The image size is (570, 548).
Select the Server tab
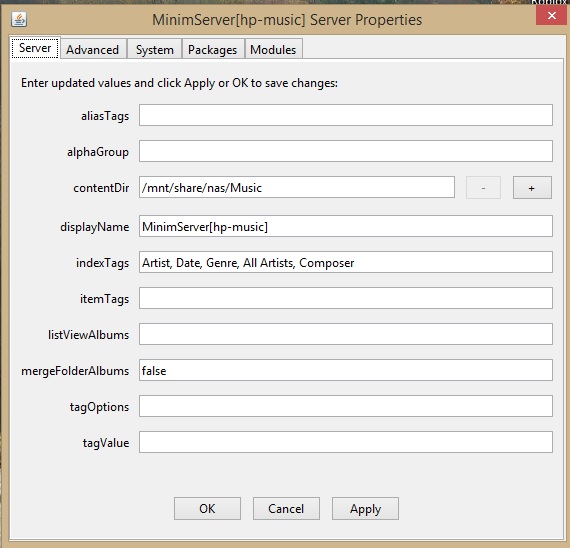tap(35, 48)
